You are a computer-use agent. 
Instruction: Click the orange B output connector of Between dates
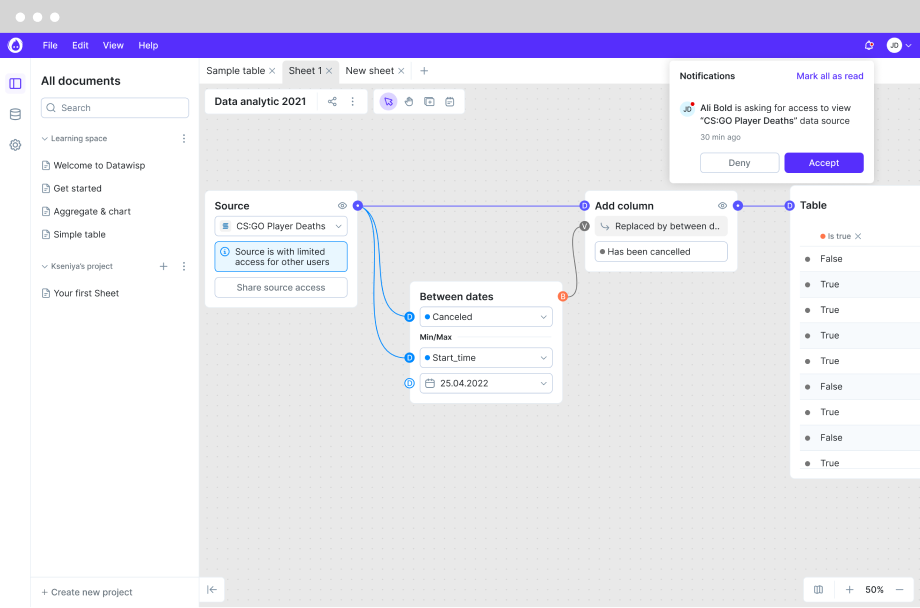pos(563,296)
